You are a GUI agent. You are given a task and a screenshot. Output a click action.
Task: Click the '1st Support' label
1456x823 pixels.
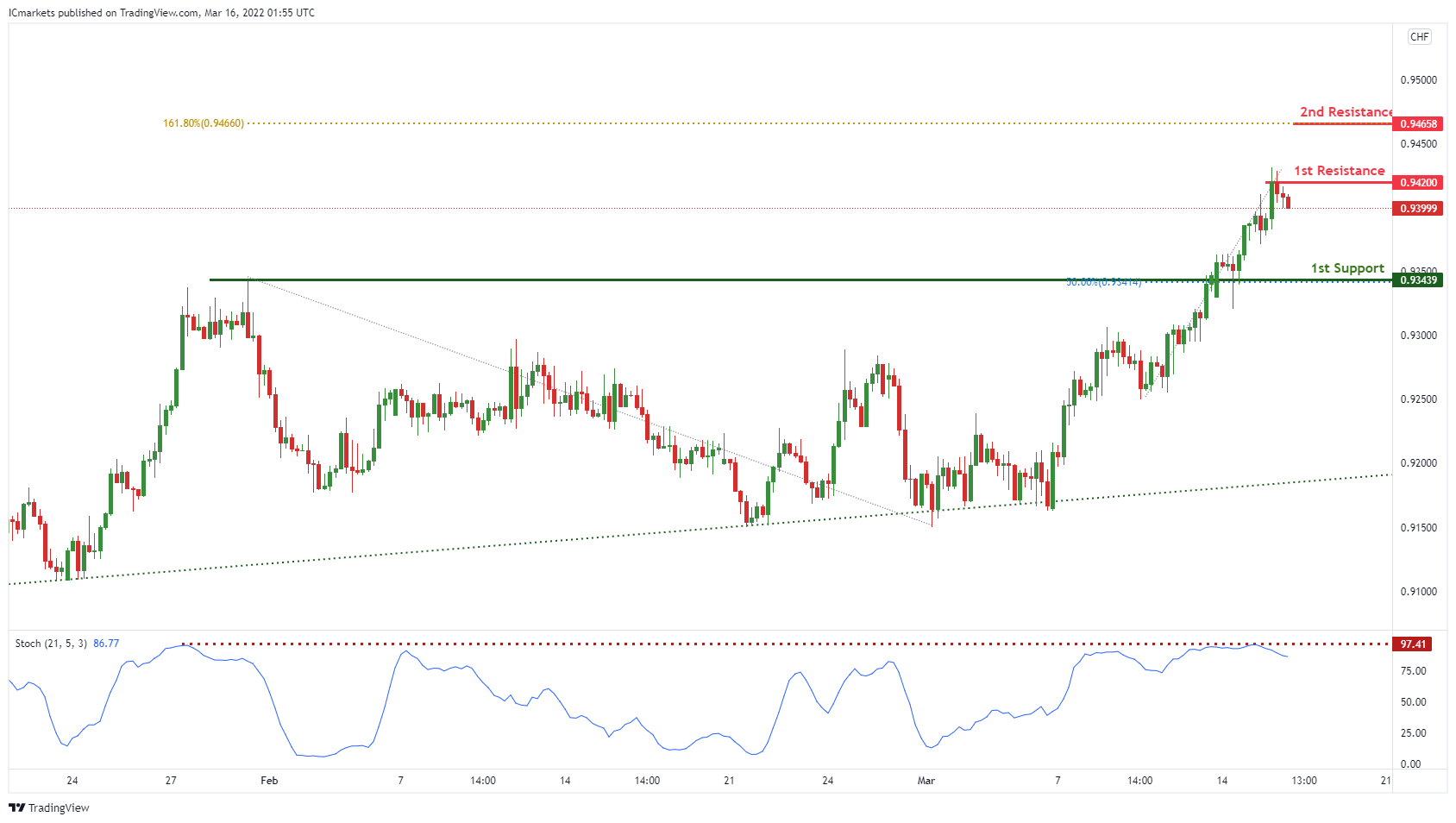click(x=1347, y=268)
